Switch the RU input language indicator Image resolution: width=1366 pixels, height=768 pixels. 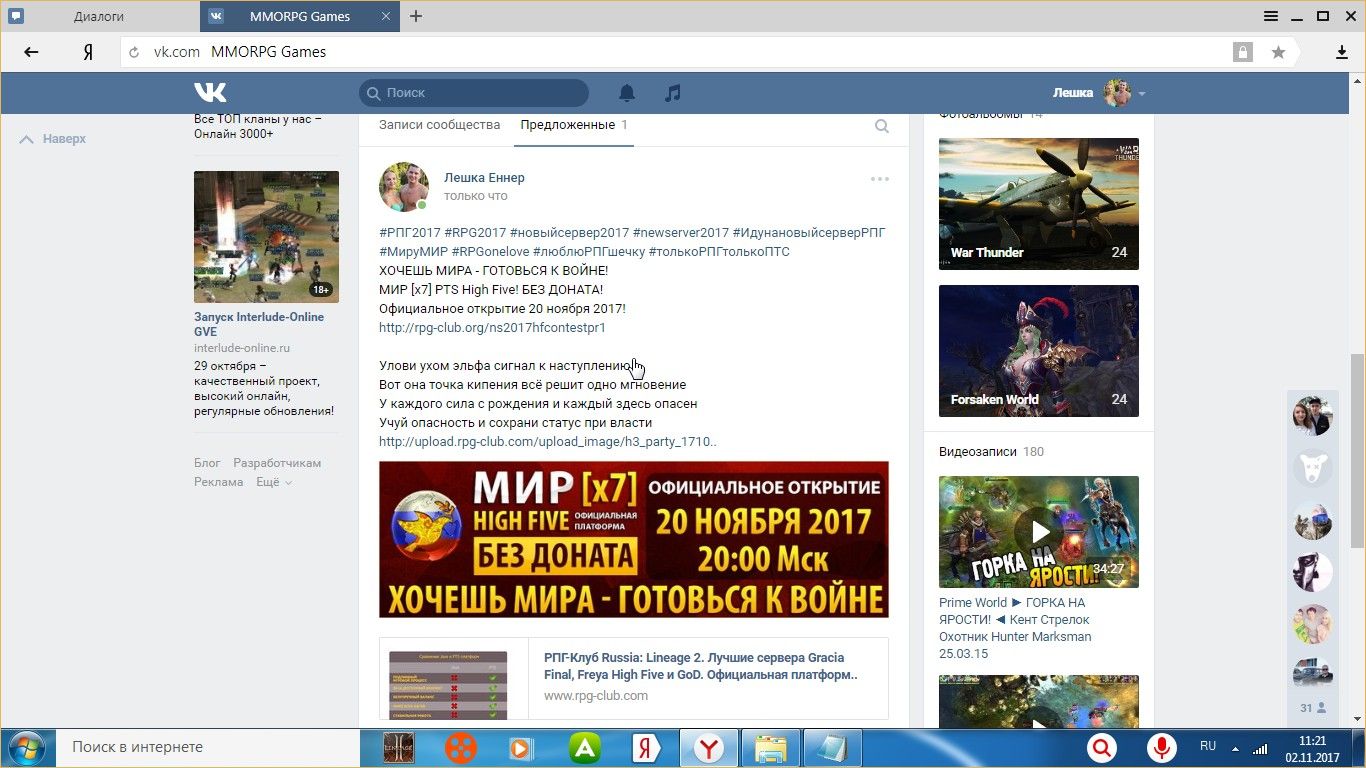pos(1208,746)
